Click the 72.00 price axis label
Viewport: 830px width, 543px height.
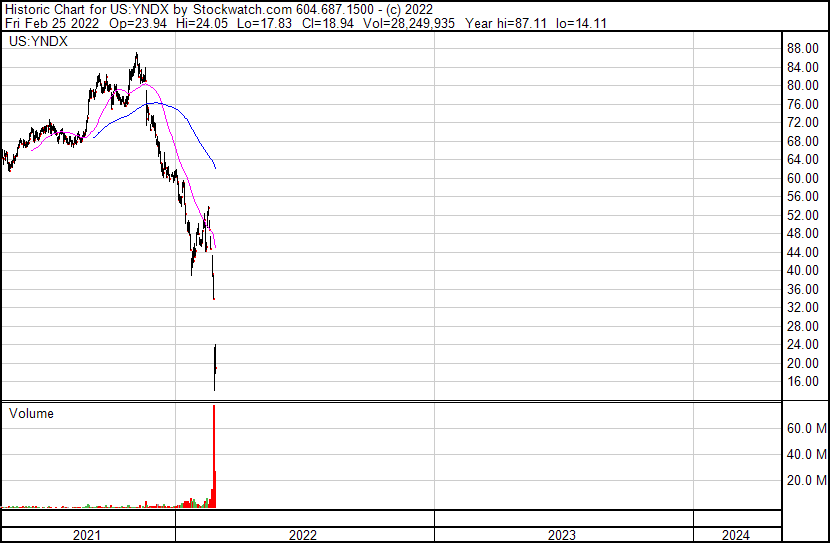pyautogui.click(x=803, y=122)
